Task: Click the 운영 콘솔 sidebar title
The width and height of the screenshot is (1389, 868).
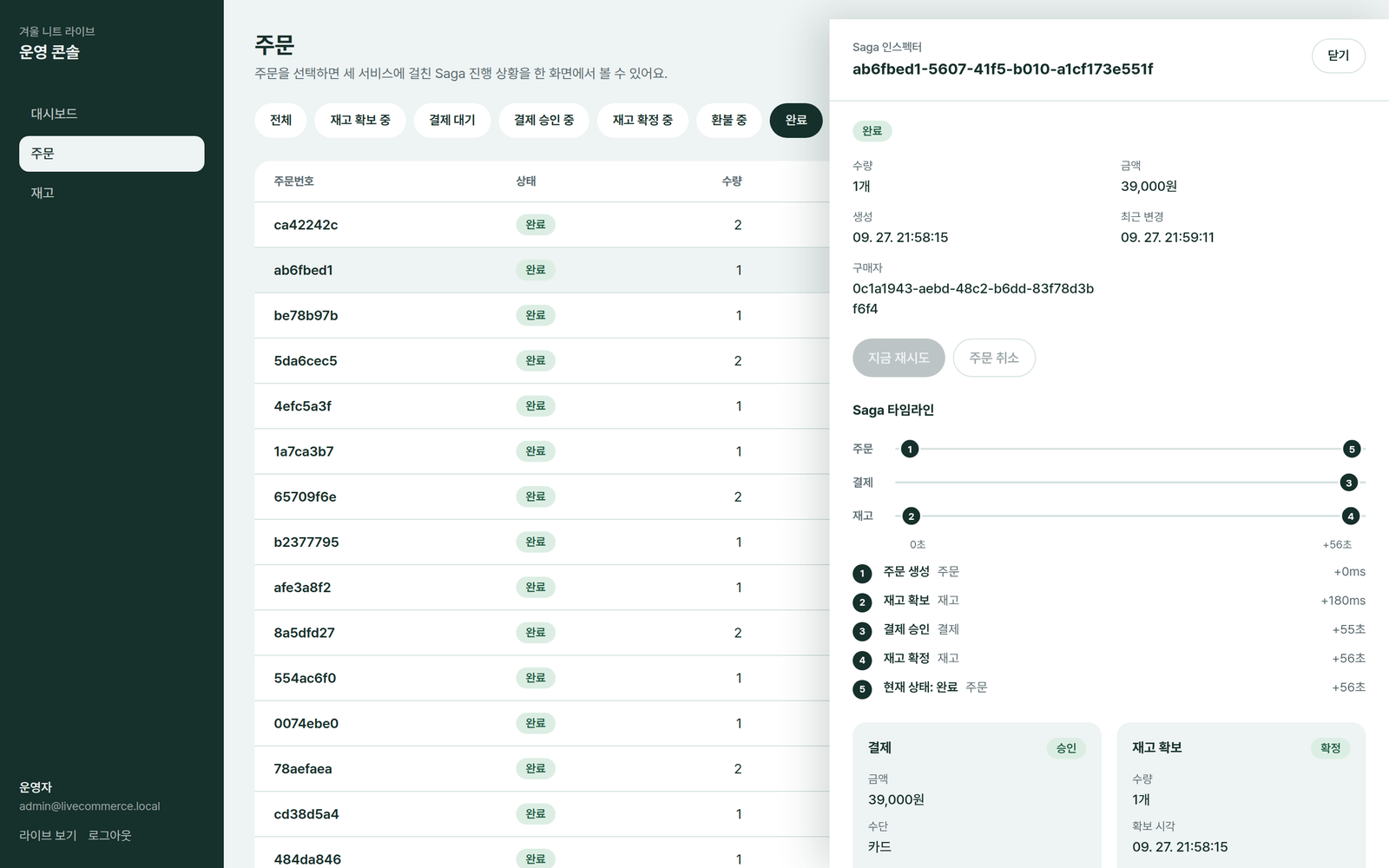Action: click(x=49, y=52)
